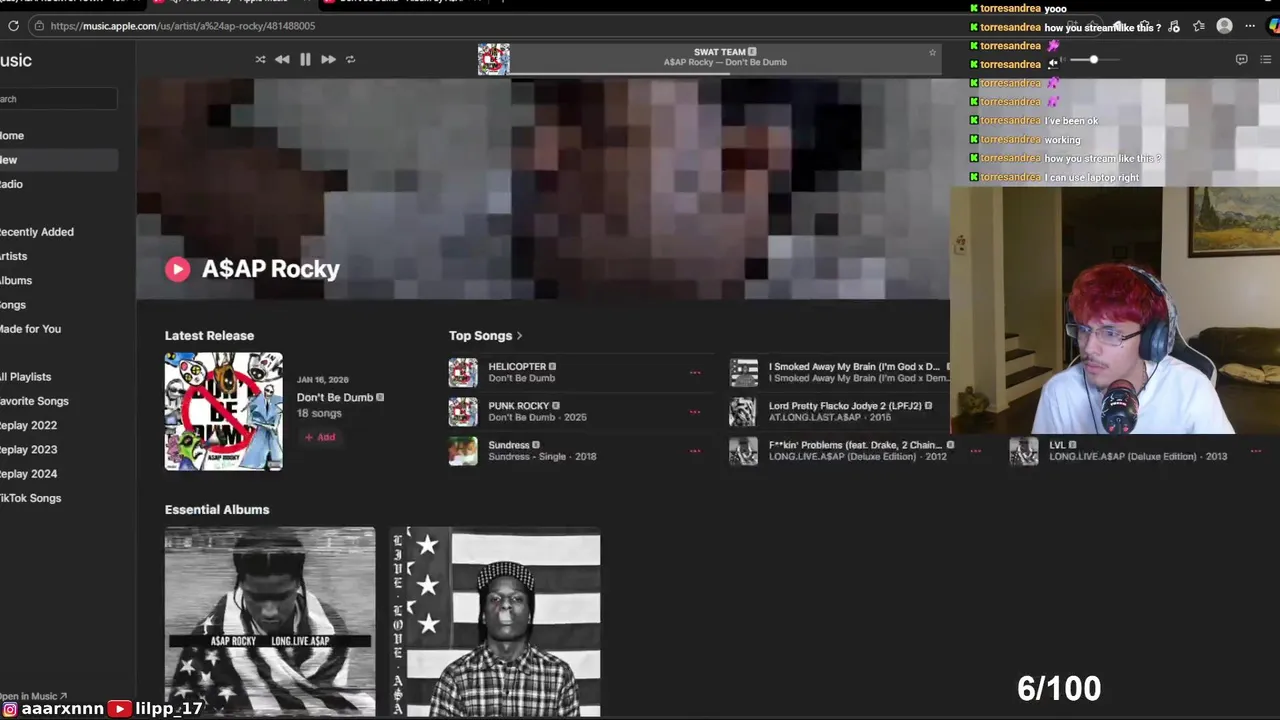Open Radio in the sidebar

pos(11,184)
